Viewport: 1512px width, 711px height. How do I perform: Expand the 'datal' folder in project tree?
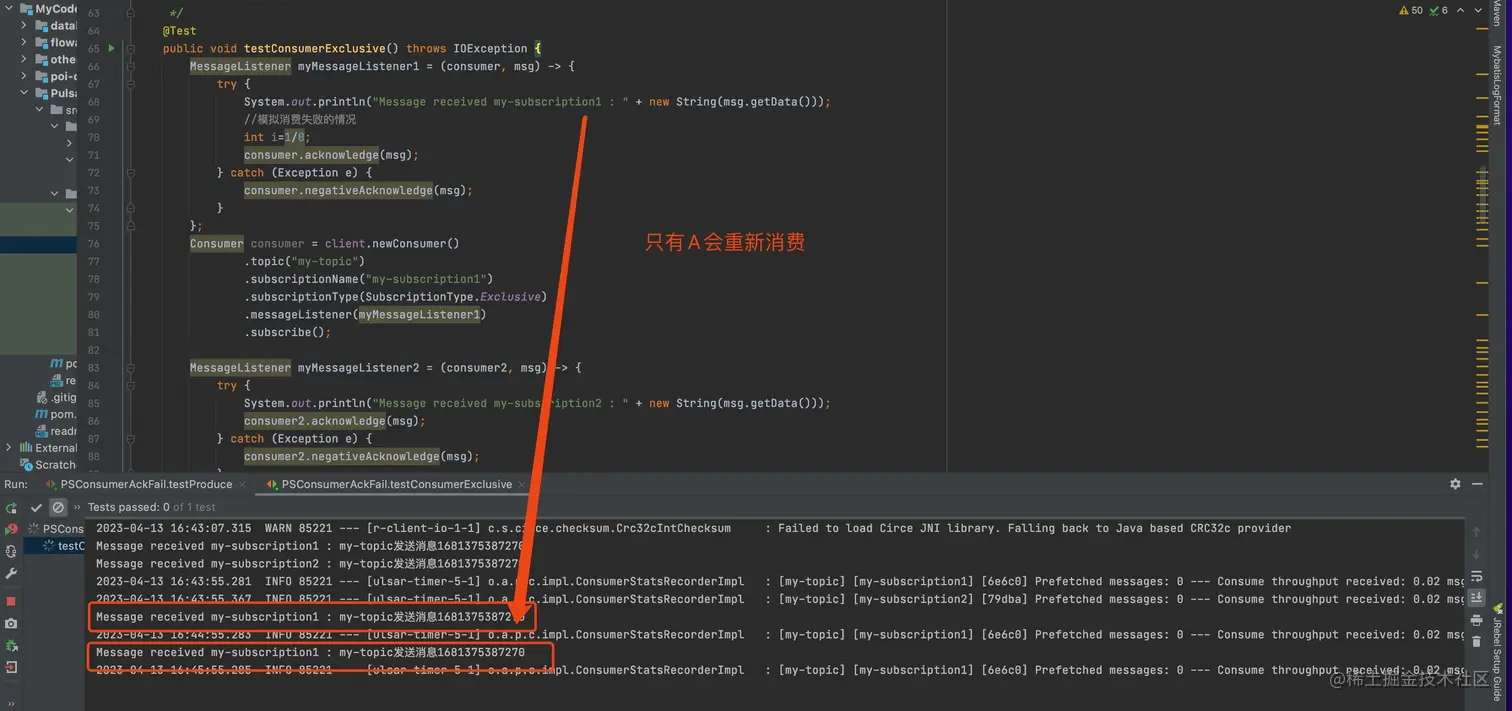[24, 26]
